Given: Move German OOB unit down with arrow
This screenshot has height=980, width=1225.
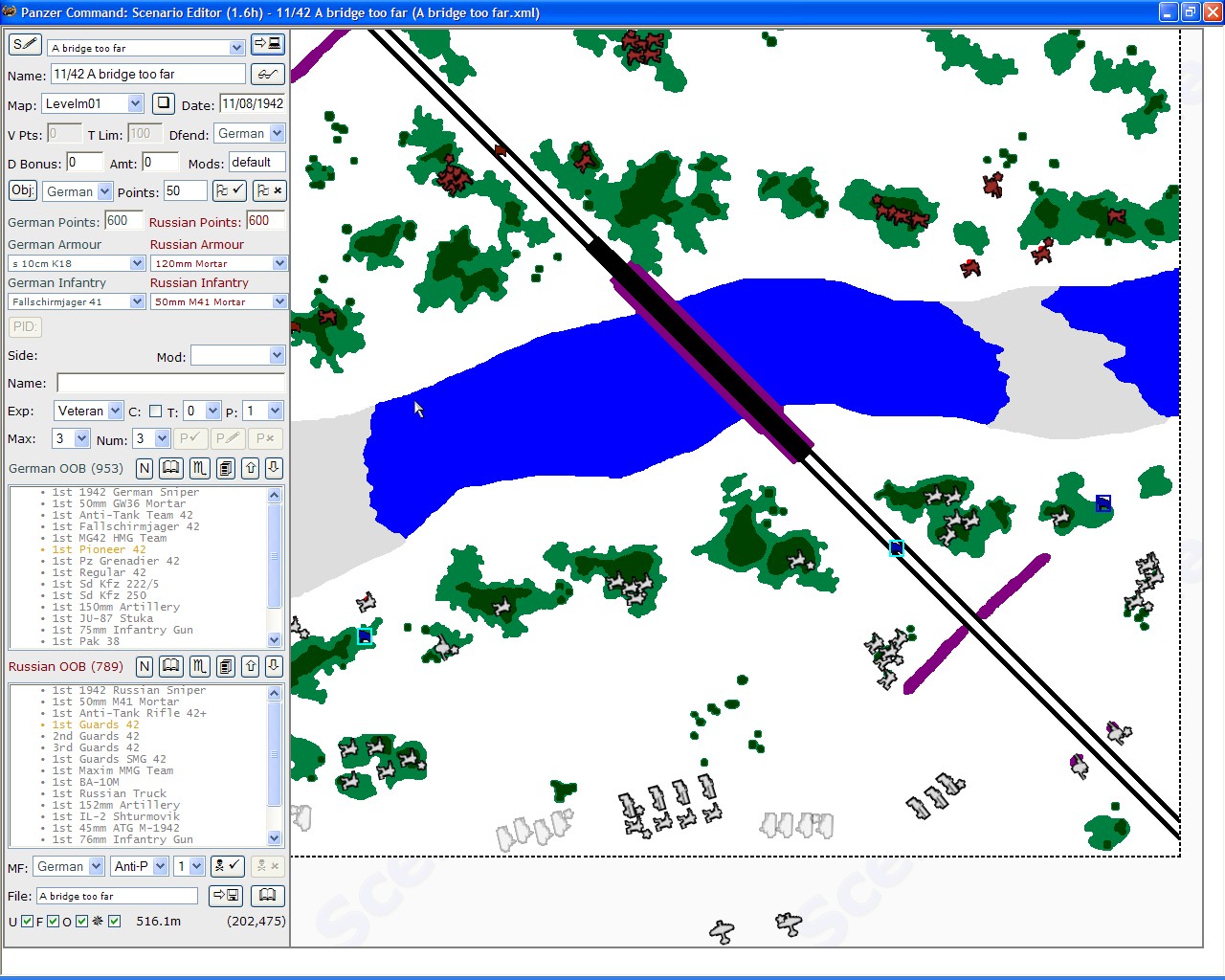Looking at the screenshot, I should [274, 468].
